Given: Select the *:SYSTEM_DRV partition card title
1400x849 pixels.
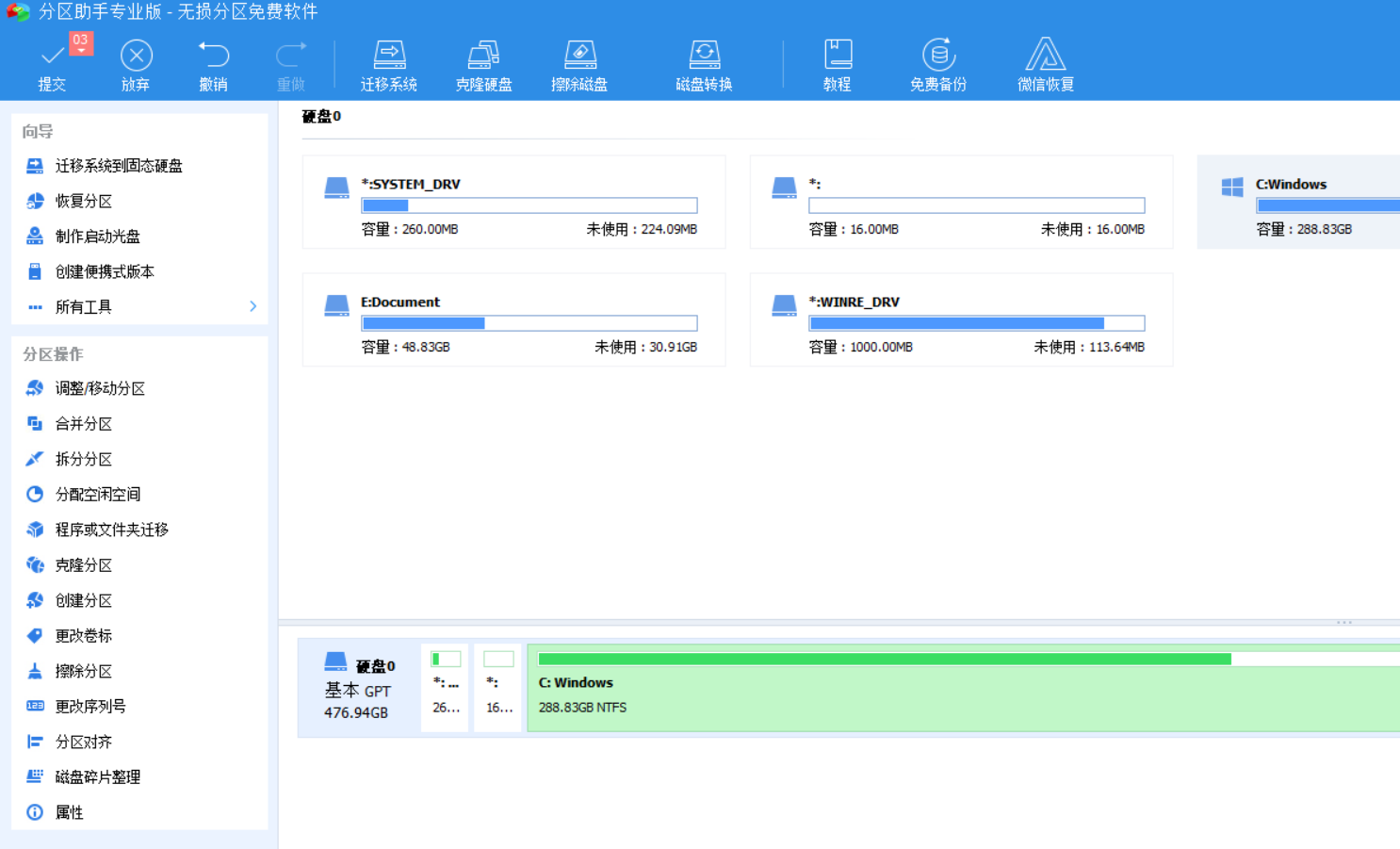Looking at the screenshot, I should click(411, 184).
